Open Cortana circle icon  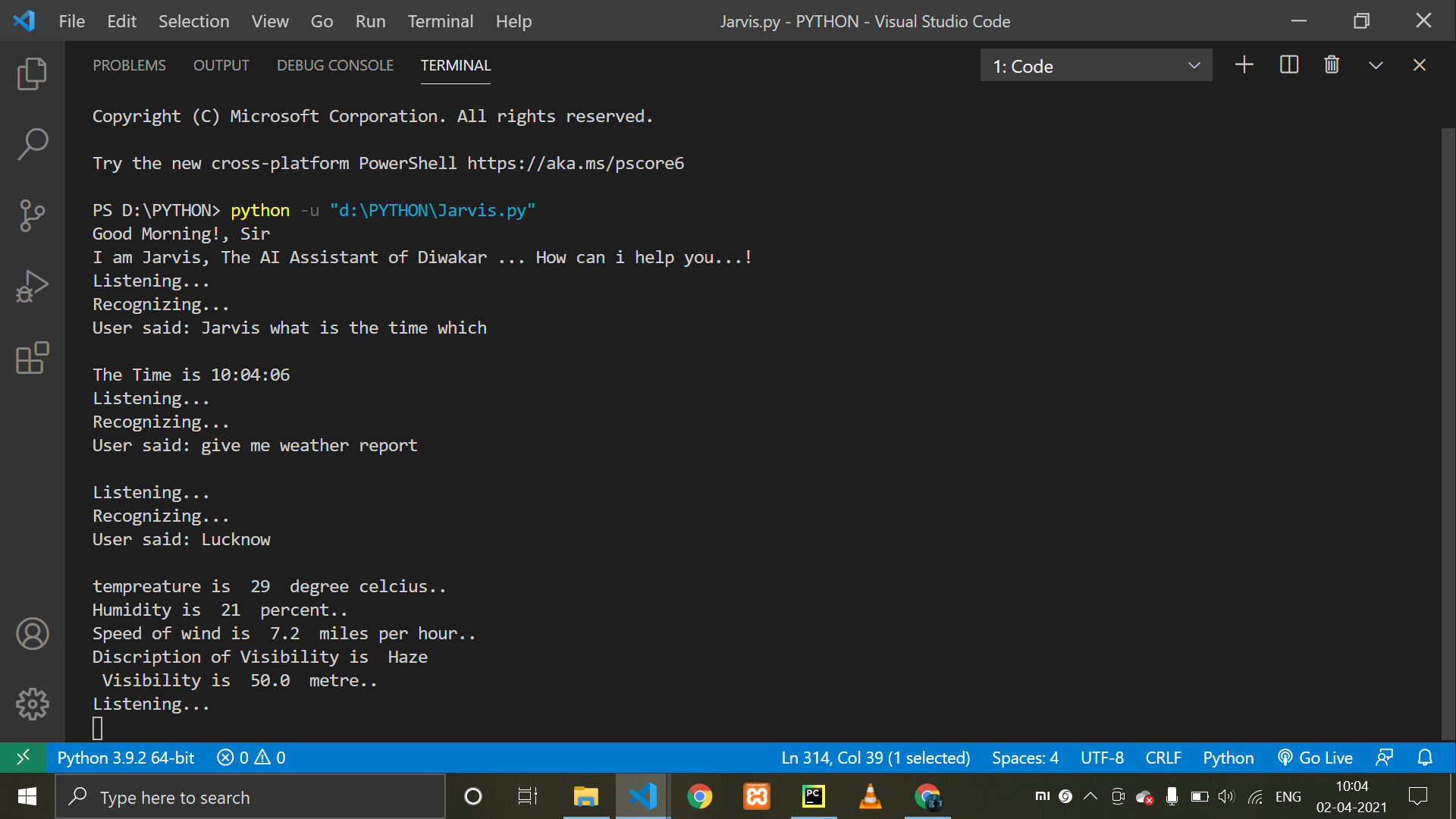pos(472,796)
